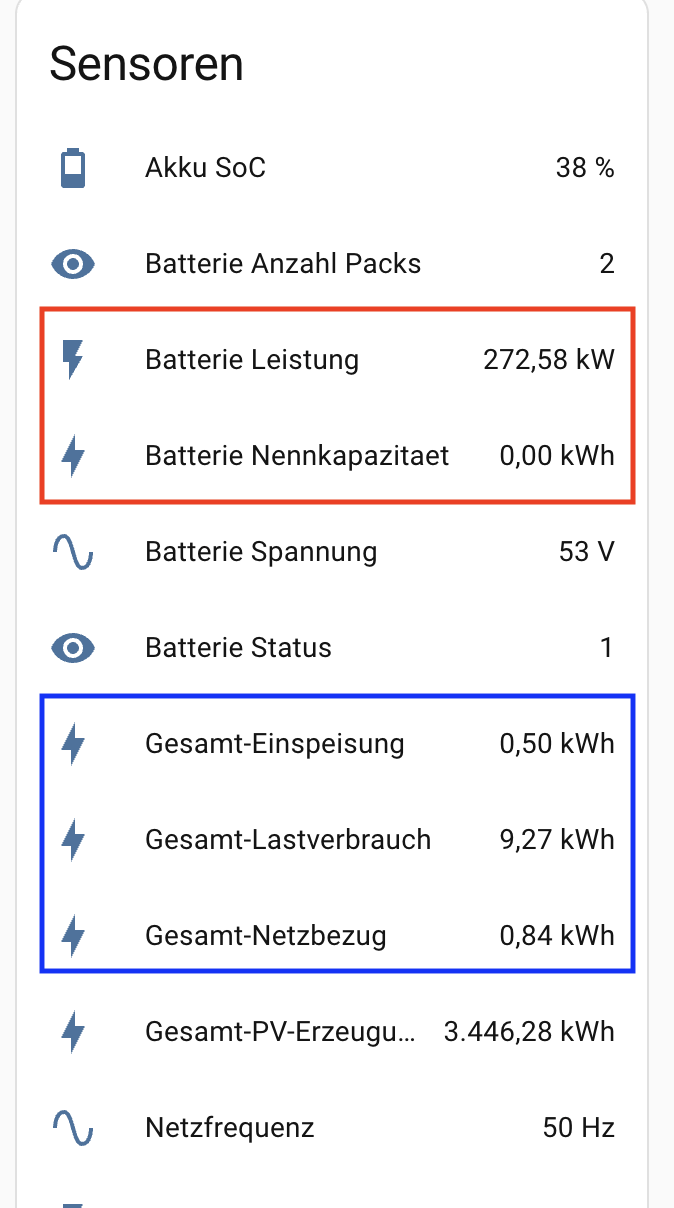Click the flash icon next to Batterie Leistung
This screenshot has height=1208, width=674.
(73, 360)
